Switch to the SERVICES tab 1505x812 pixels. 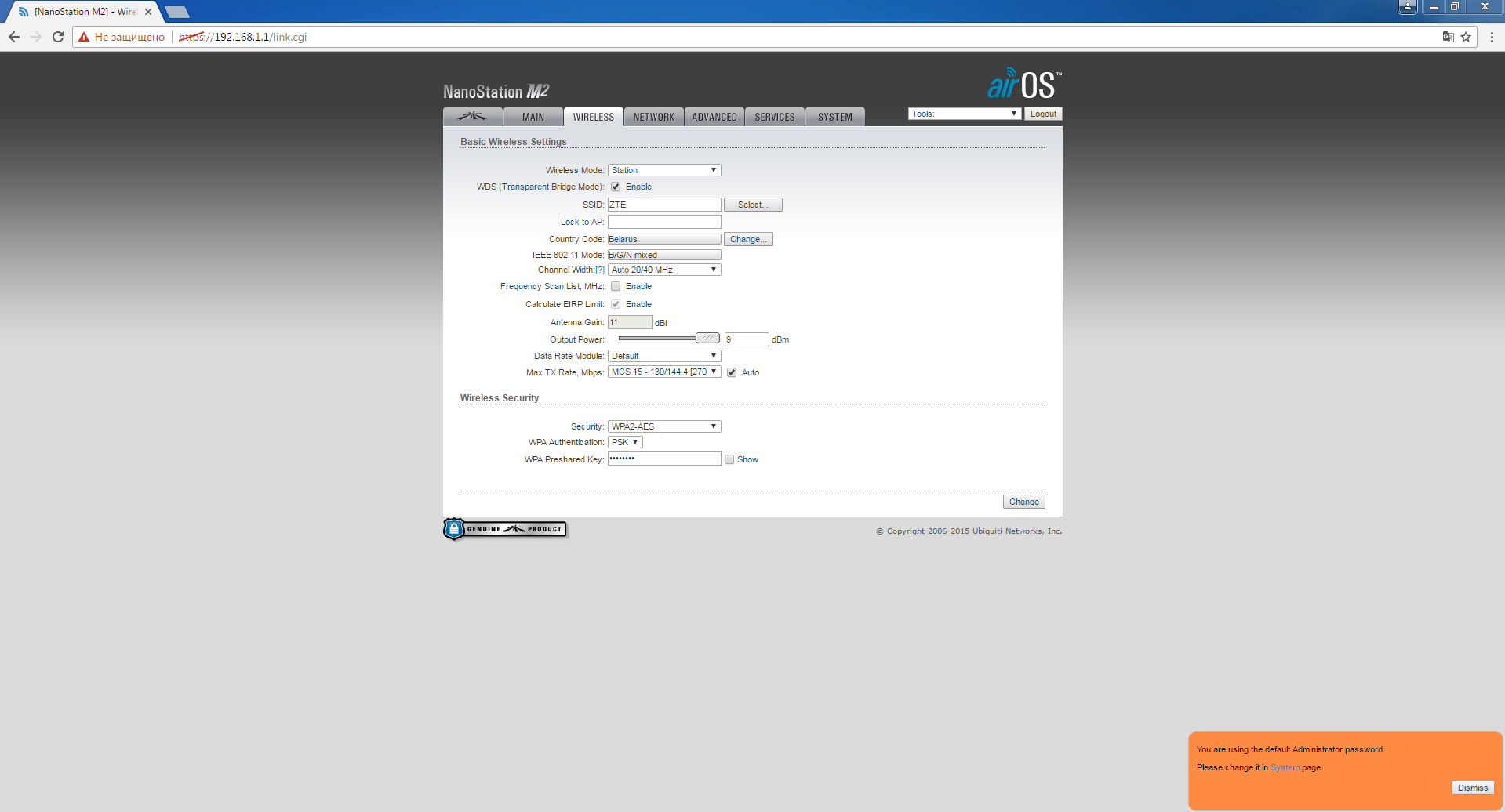(775, 117)
